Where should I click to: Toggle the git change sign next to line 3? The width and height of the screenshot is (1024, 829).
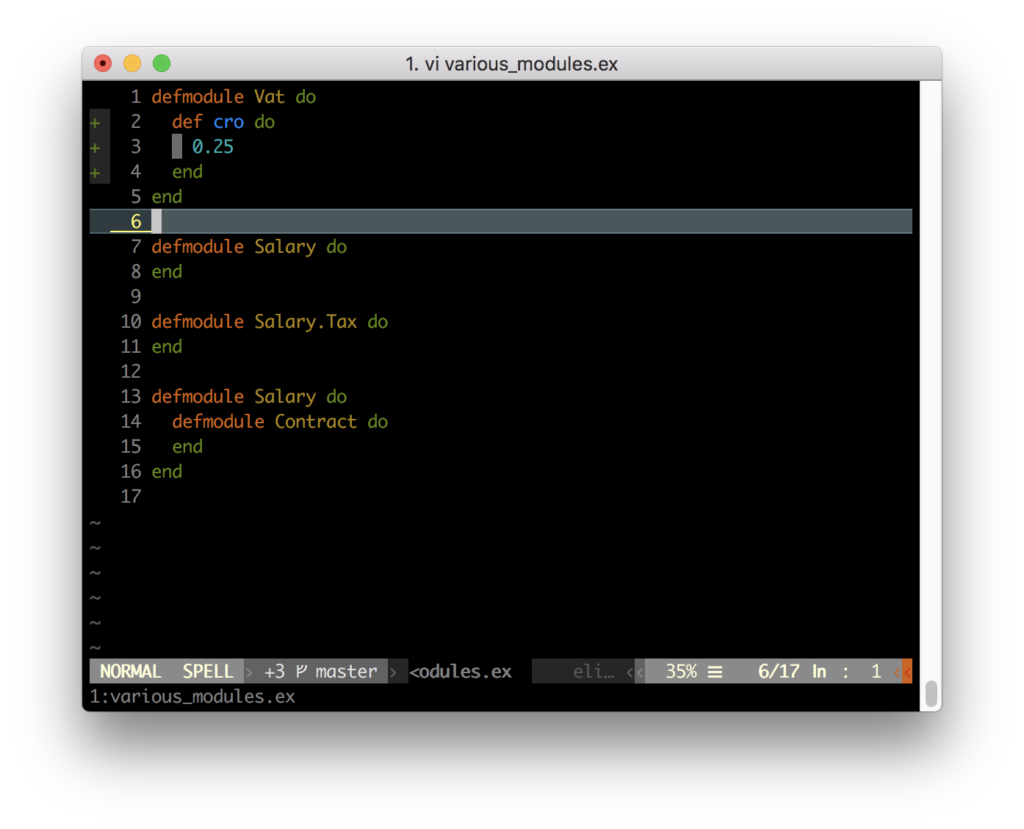96,147
